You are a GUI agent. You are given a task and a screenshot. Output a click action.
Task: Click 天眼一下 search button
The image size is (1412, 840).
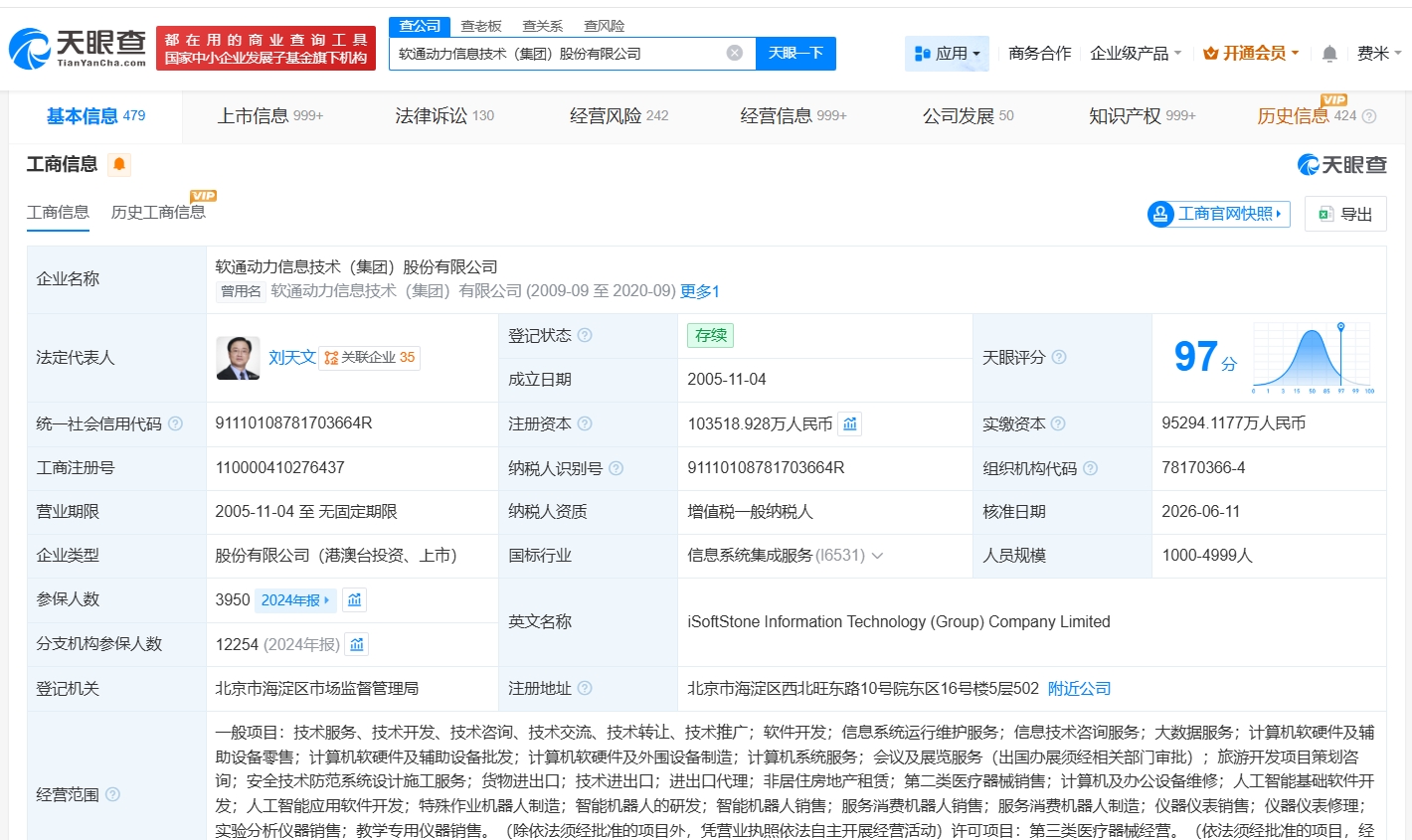tap(795, 53)
